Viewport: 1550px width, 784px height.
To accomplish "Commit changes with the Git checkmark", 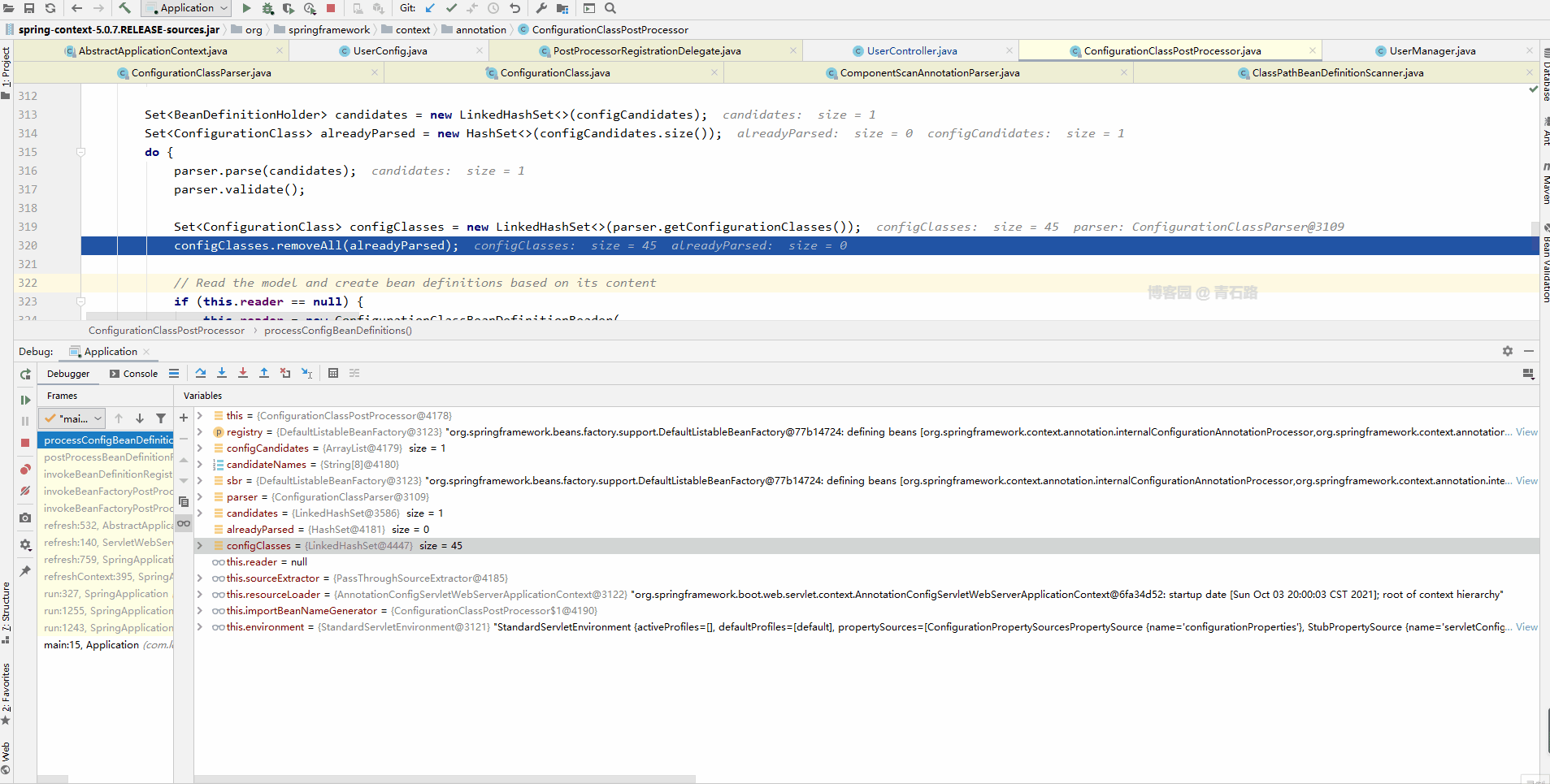I will pyautogui.click(x=451, y=8).
